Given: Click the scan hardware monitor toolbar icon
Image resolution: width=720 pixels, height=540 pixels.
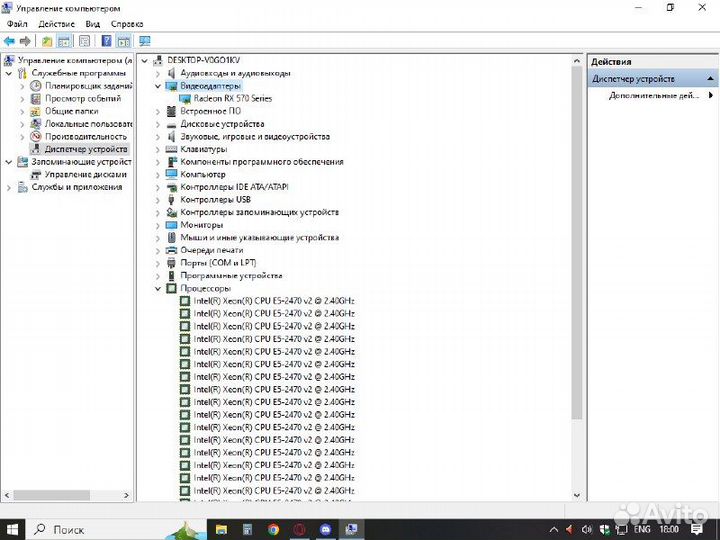Looking at the screenshot, I should pos(144,41).
